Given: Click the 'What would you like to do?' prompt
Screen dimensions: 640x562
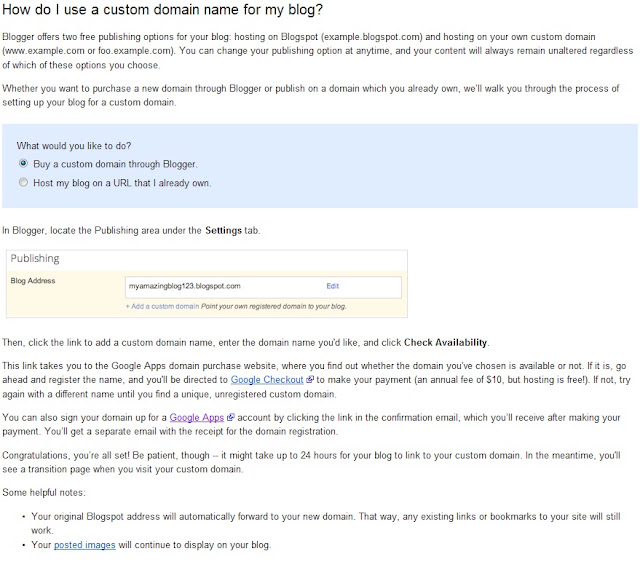Looking at the screenshot, I should tap(74, 146).
